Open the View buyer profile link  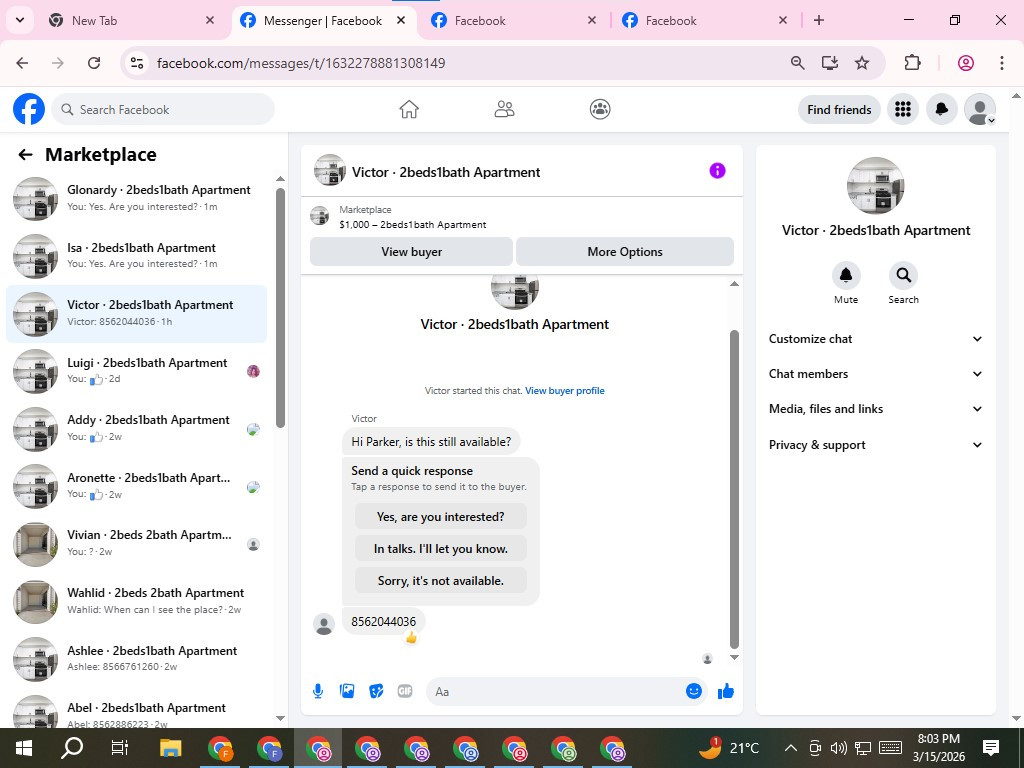point(565,391)
